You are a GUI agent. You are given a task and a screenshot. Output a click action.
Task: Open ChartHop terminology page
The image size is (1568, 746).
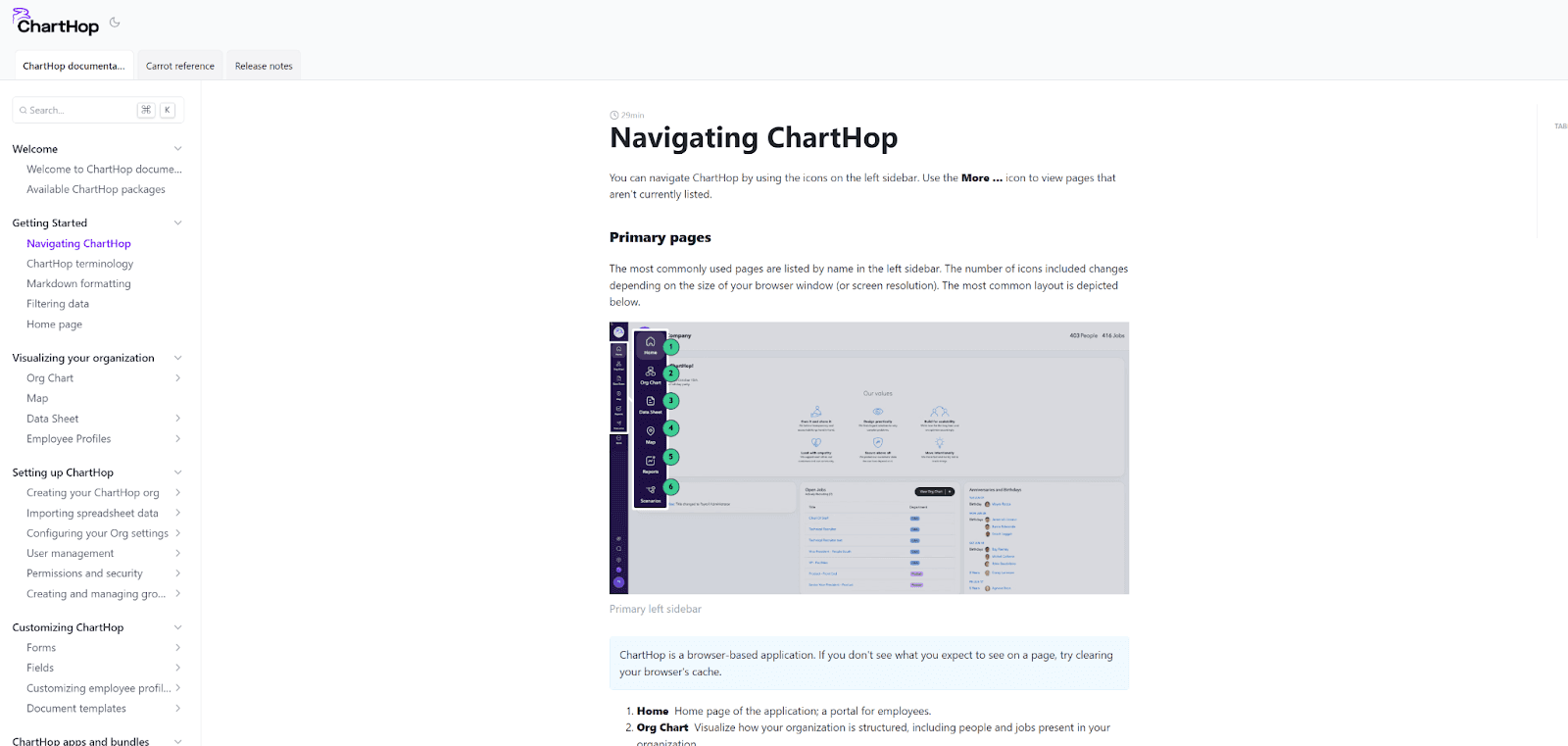pos(79,264)
